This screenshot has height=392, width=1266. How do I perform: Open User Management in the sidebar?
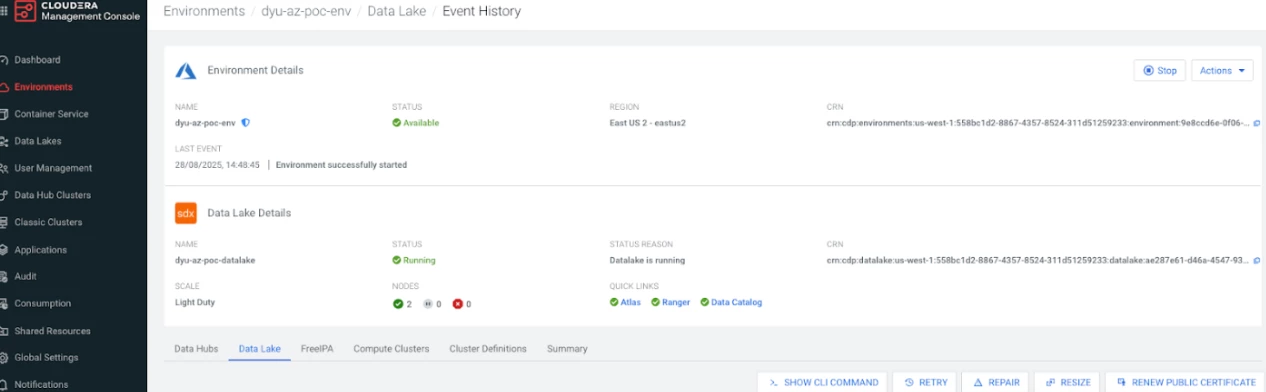click(52, 168)
